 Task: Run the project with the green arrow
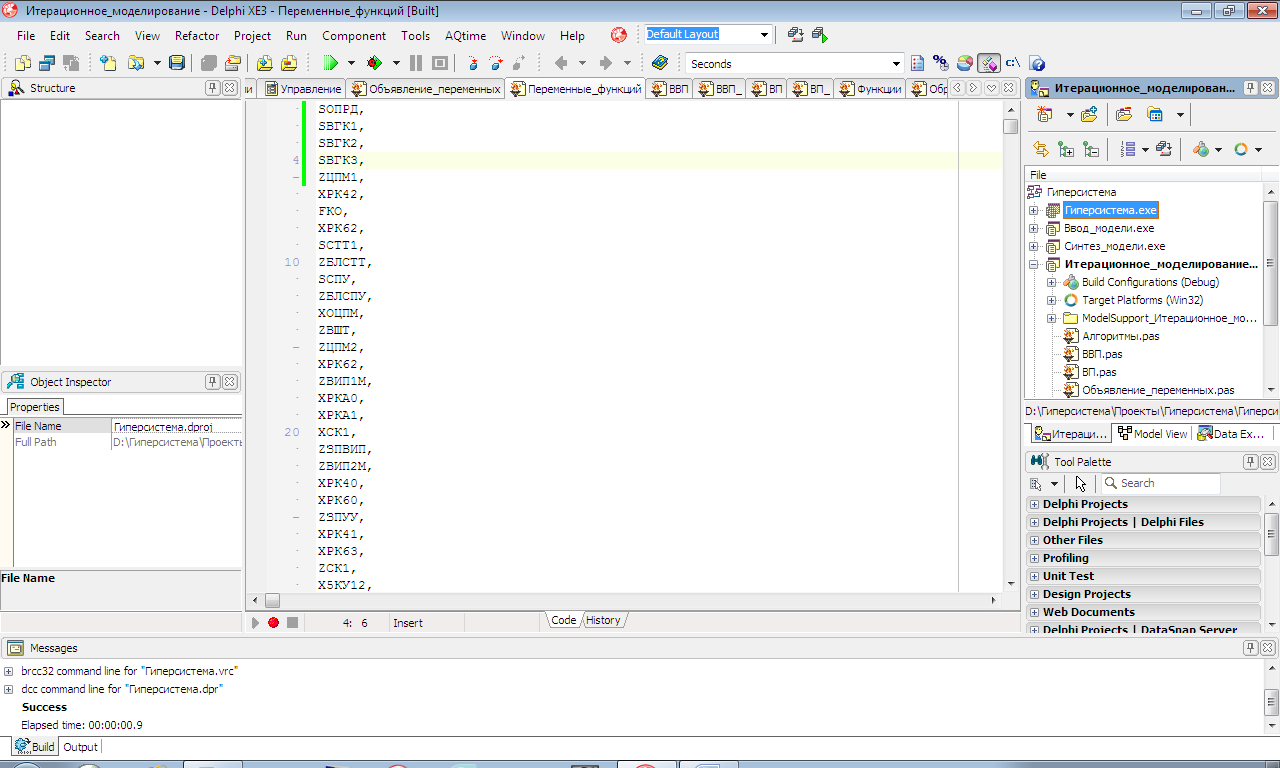point(330,63)
